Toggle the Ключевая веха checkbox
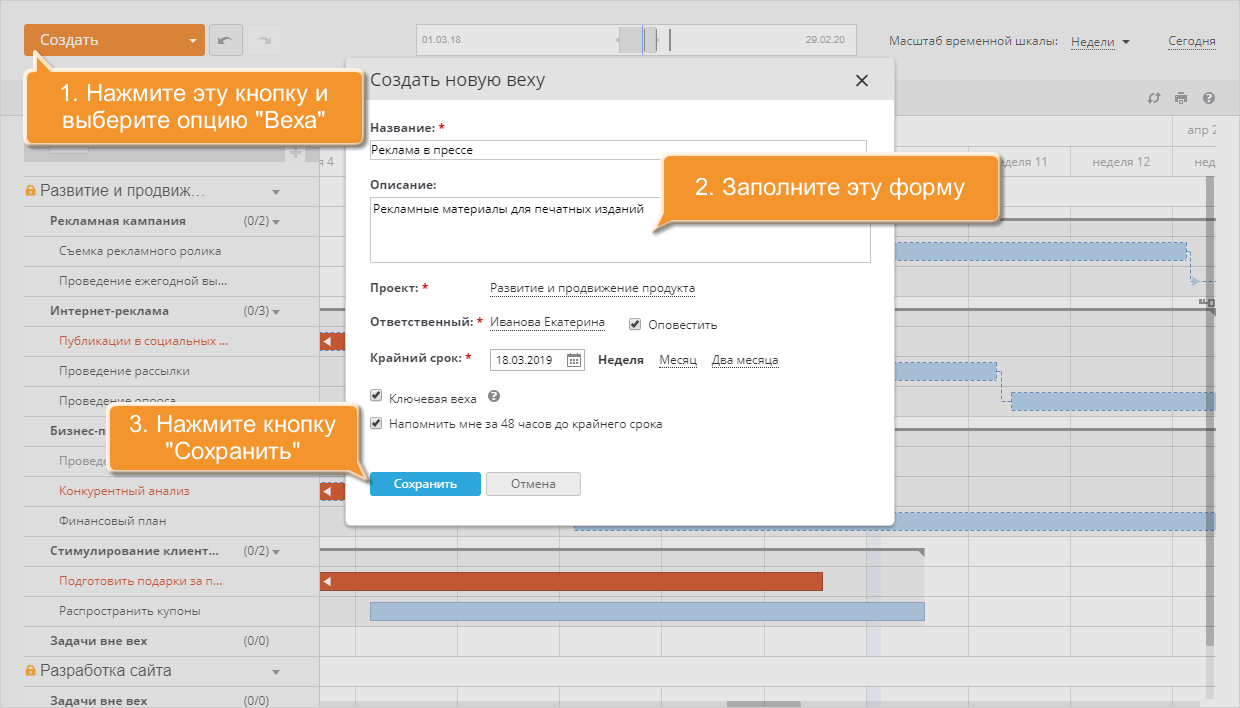1240x708 pixels. point(376,397)
